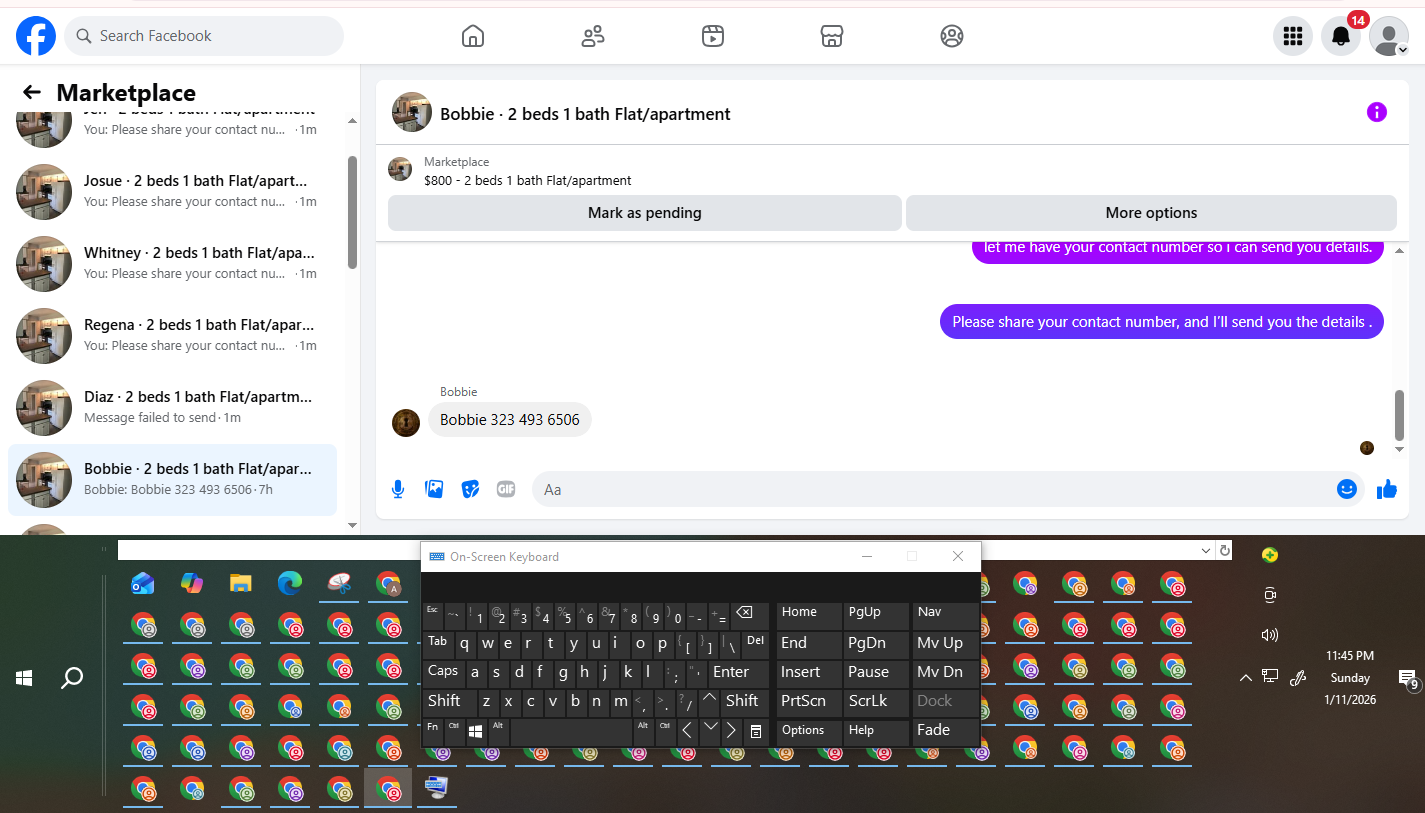Click Mark as pending button
The height and width of the screenshot is (813, 1425).
(x=645, y=213)
